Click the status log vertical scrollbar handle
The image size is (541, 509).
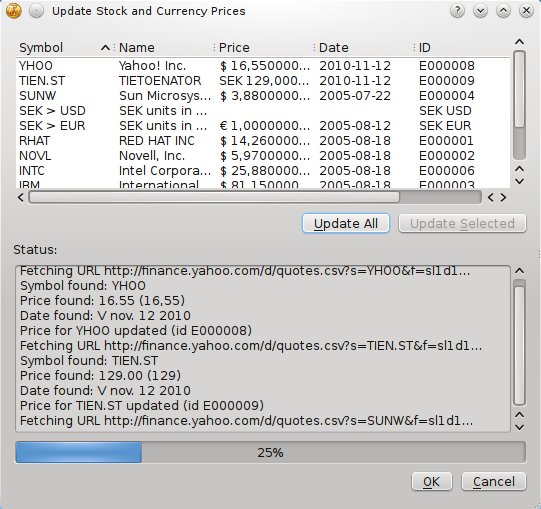click(519, 346)
